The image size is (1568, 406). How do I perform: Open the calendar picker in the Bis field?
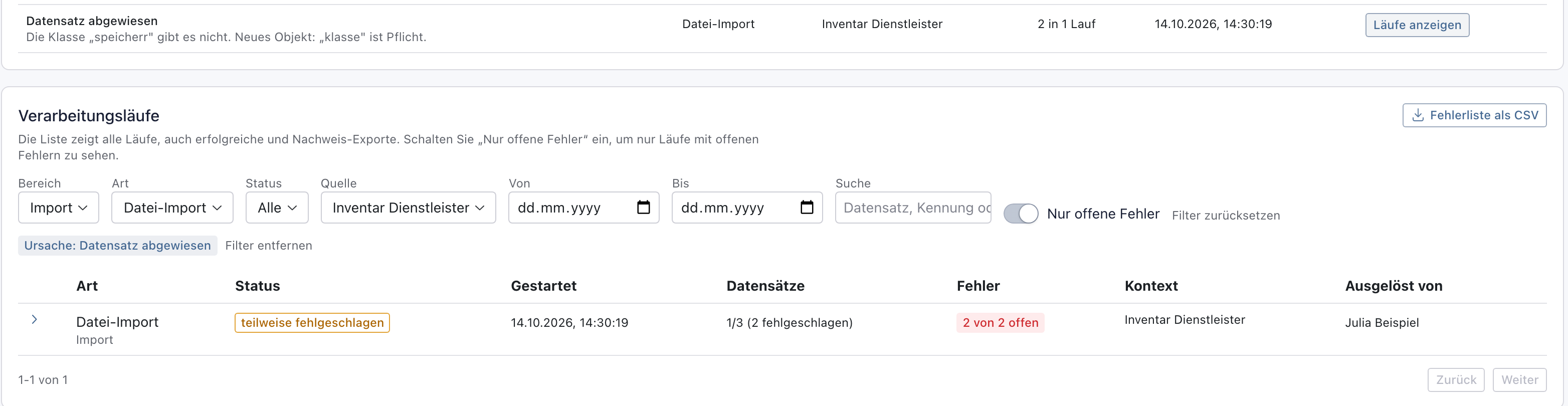(x=807, y=208)
